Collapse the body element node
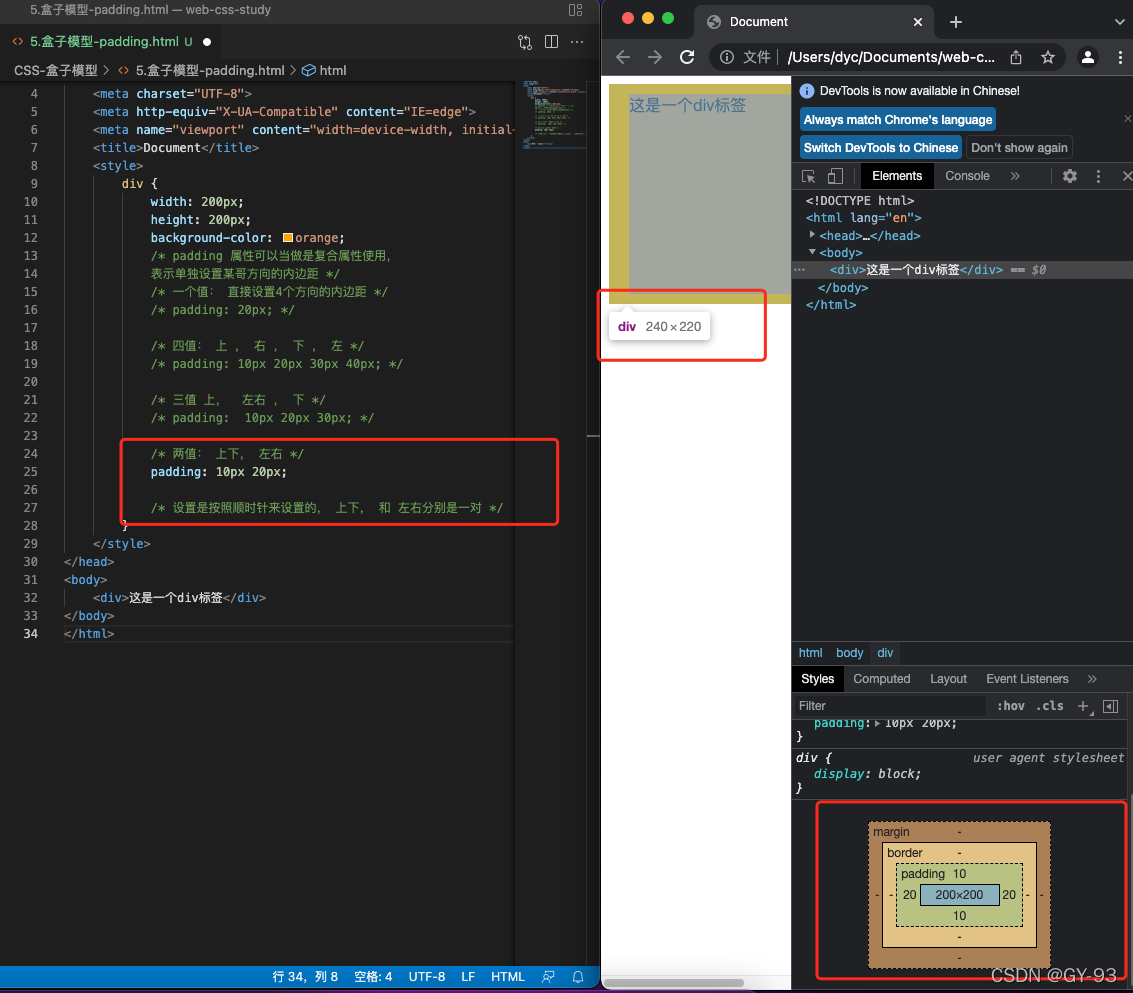Screen dimensions: 1133x993 coord(812,252)
